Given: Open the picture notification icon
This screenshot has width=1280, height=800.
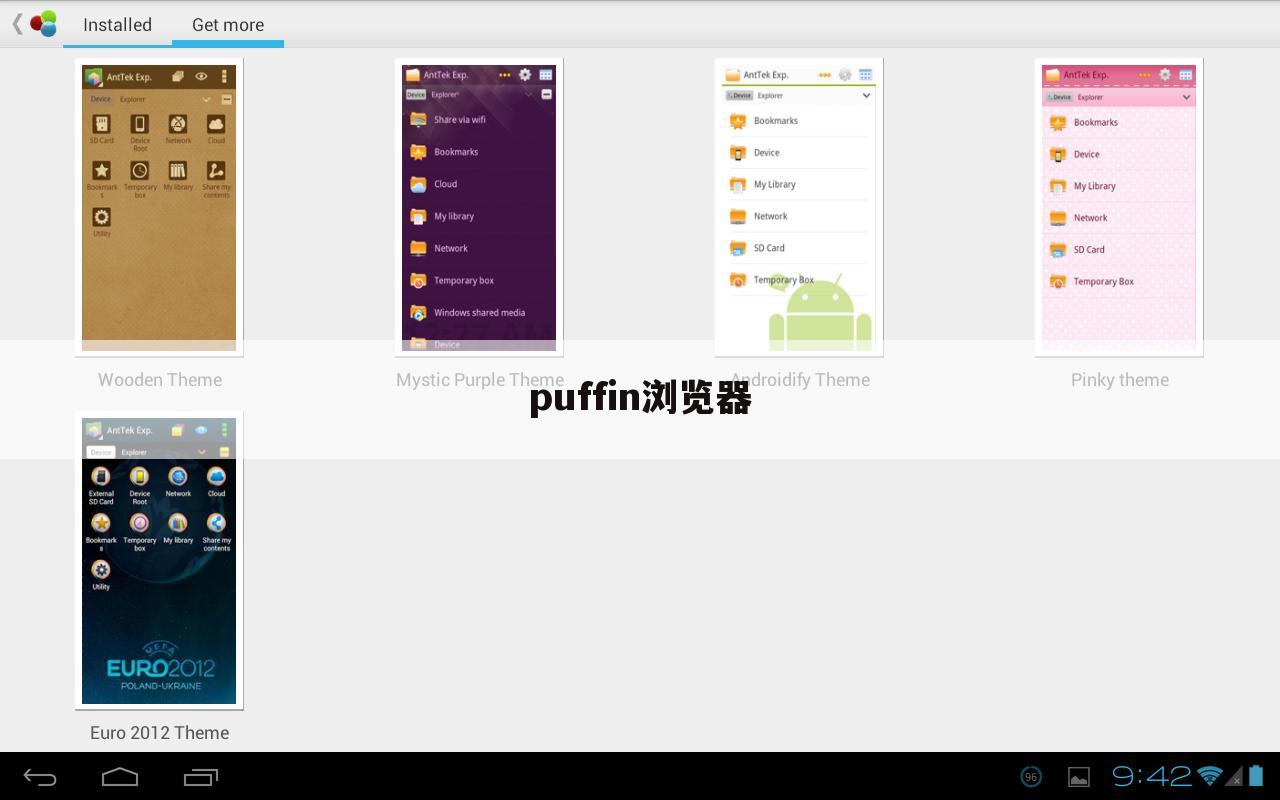Looking at the screenshot, I should point(1079,777).
